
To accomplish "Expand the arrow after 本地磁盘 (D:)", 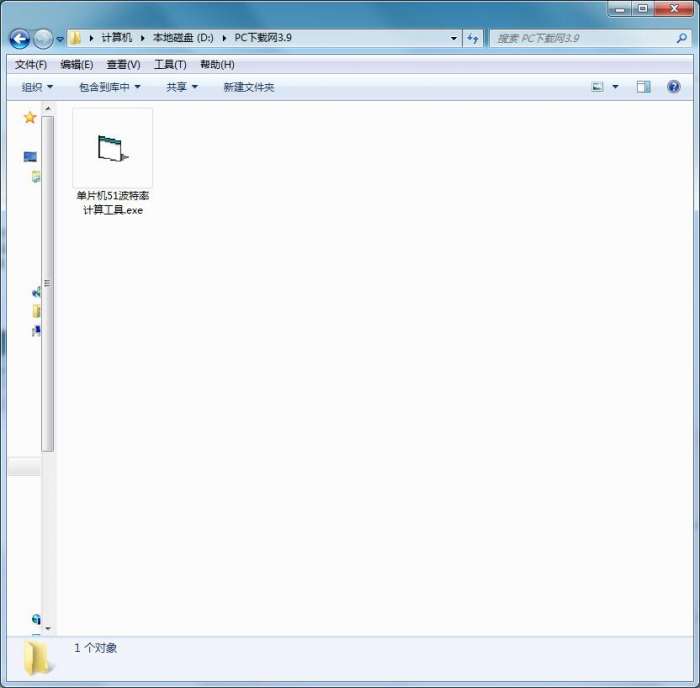I will point(225,38).
